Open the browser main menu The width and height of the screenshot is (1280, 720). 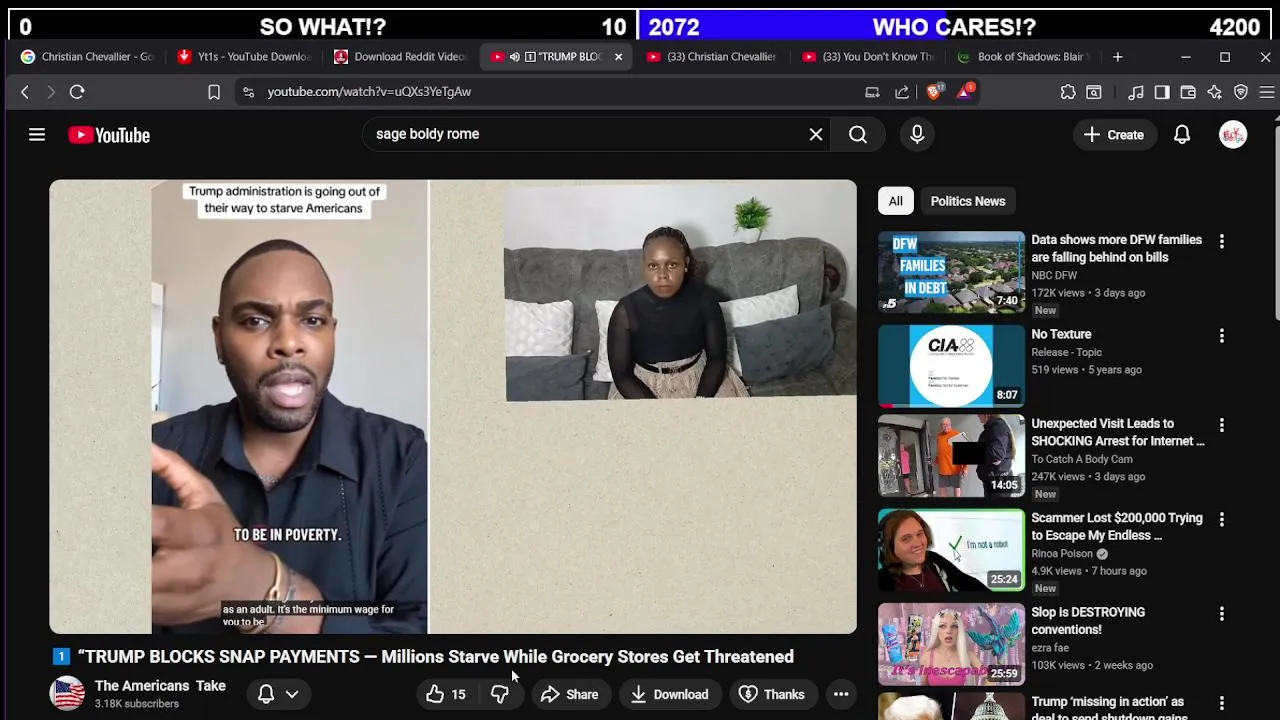click(1267, 92)
